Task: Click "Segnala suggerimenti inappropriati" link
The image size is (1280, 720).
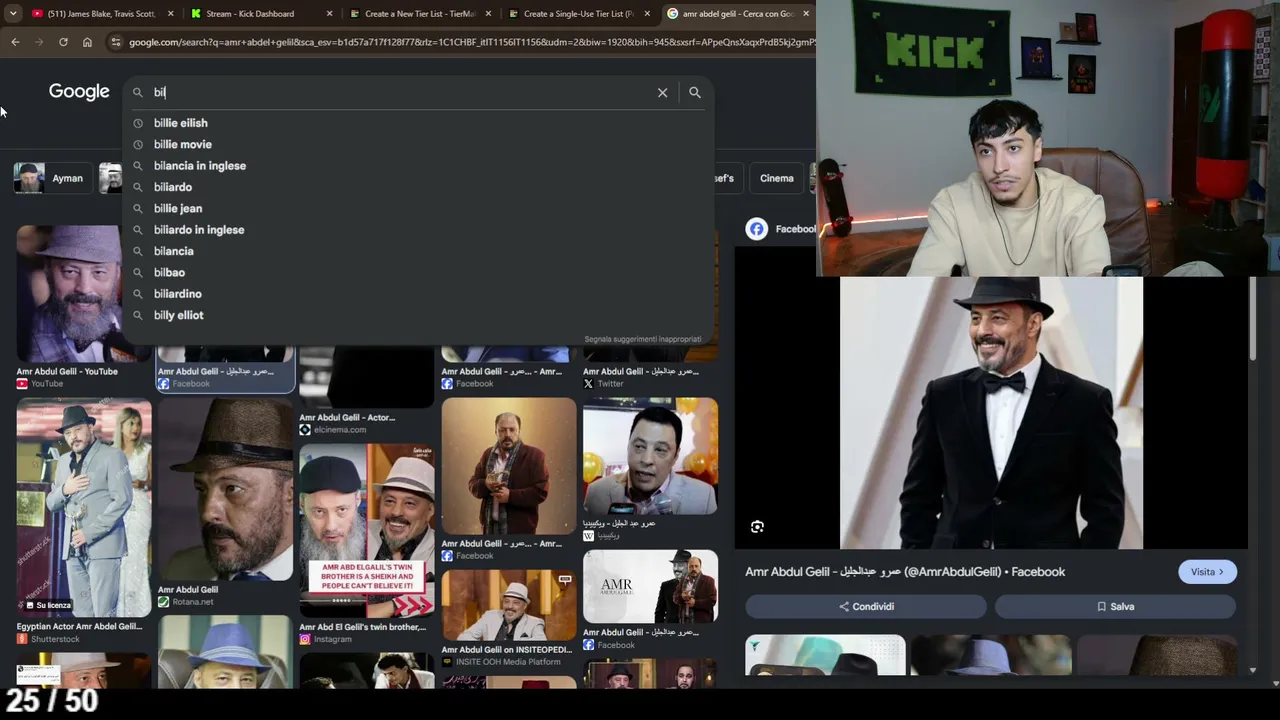Action: pyautogui.click(x=643, y=339)
